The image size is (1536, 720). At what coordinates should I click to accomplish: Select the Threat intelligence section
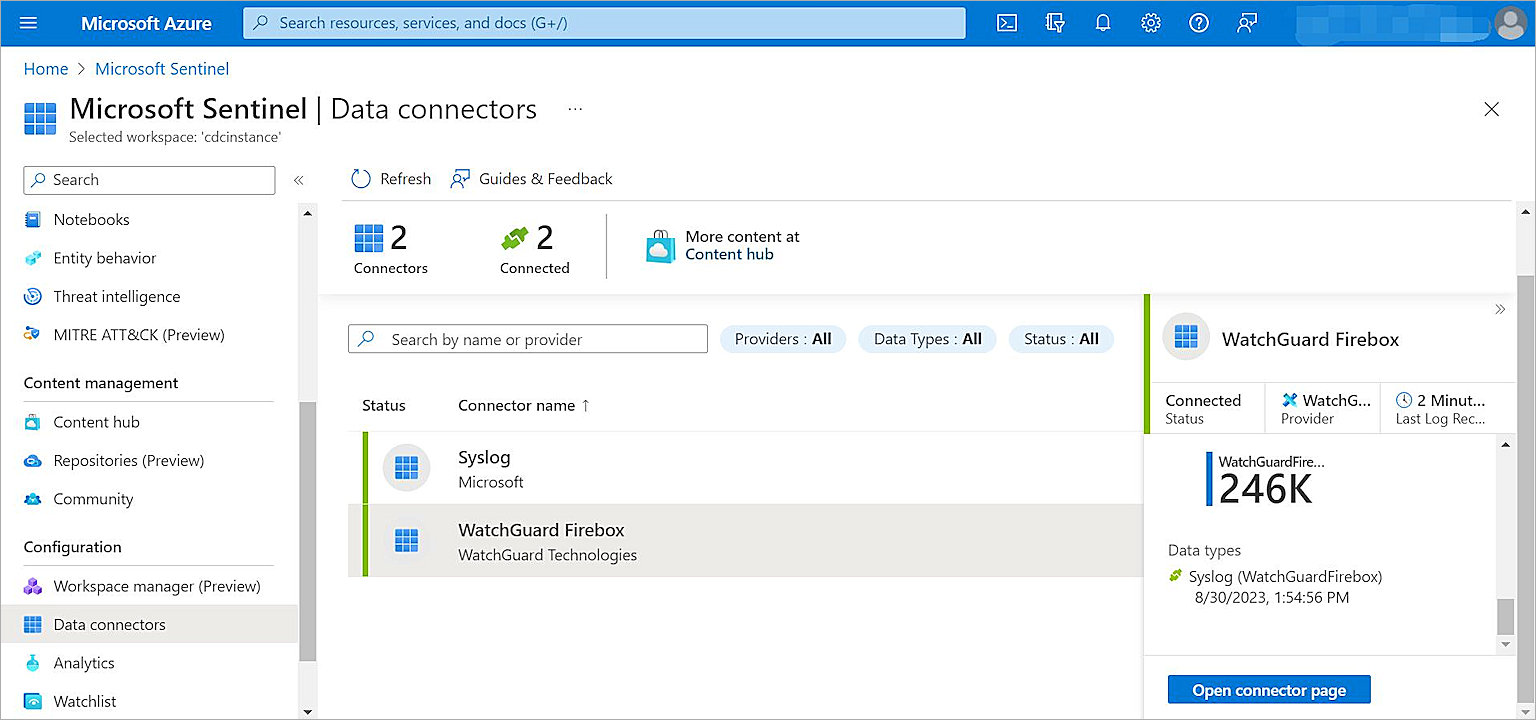pos(117,296)
